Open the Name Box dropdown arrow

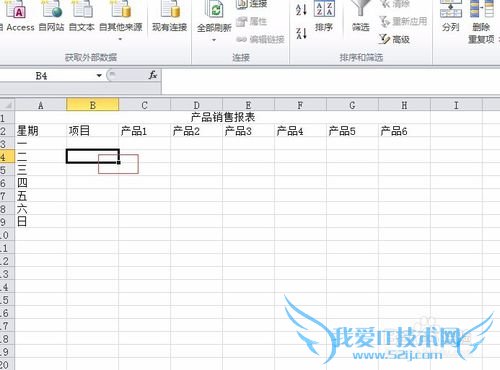(99, 76)
